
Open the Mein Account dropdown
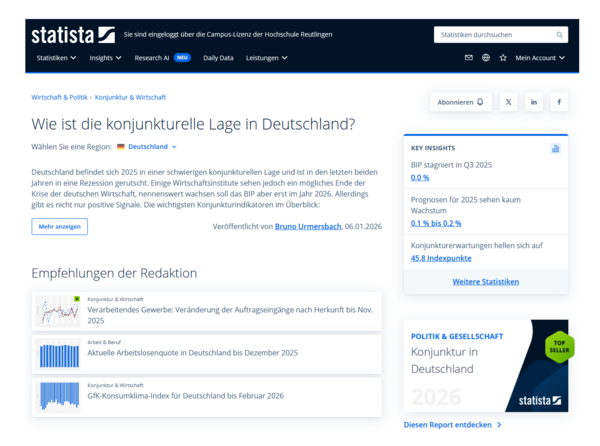click(x=539, y=58)
